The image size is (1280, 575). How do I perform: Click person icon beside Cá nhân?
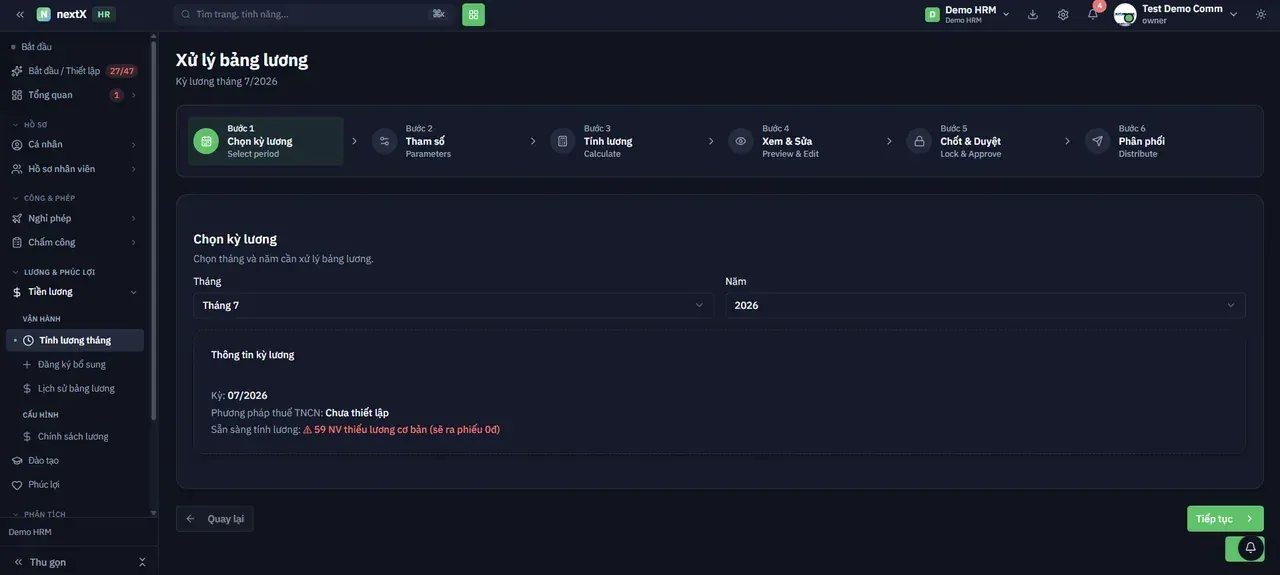[17, 144]
